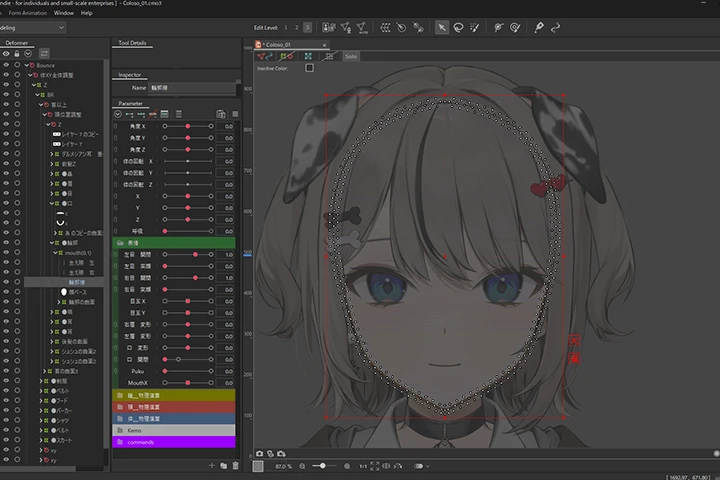Click the random pose icon in Parameter toolbar
The image size is (720, 480).
point(220,114)
